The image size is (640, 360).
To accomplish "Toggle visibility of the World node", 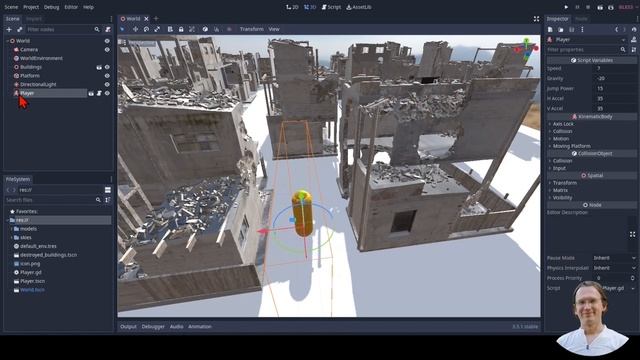I will point(107,41).
